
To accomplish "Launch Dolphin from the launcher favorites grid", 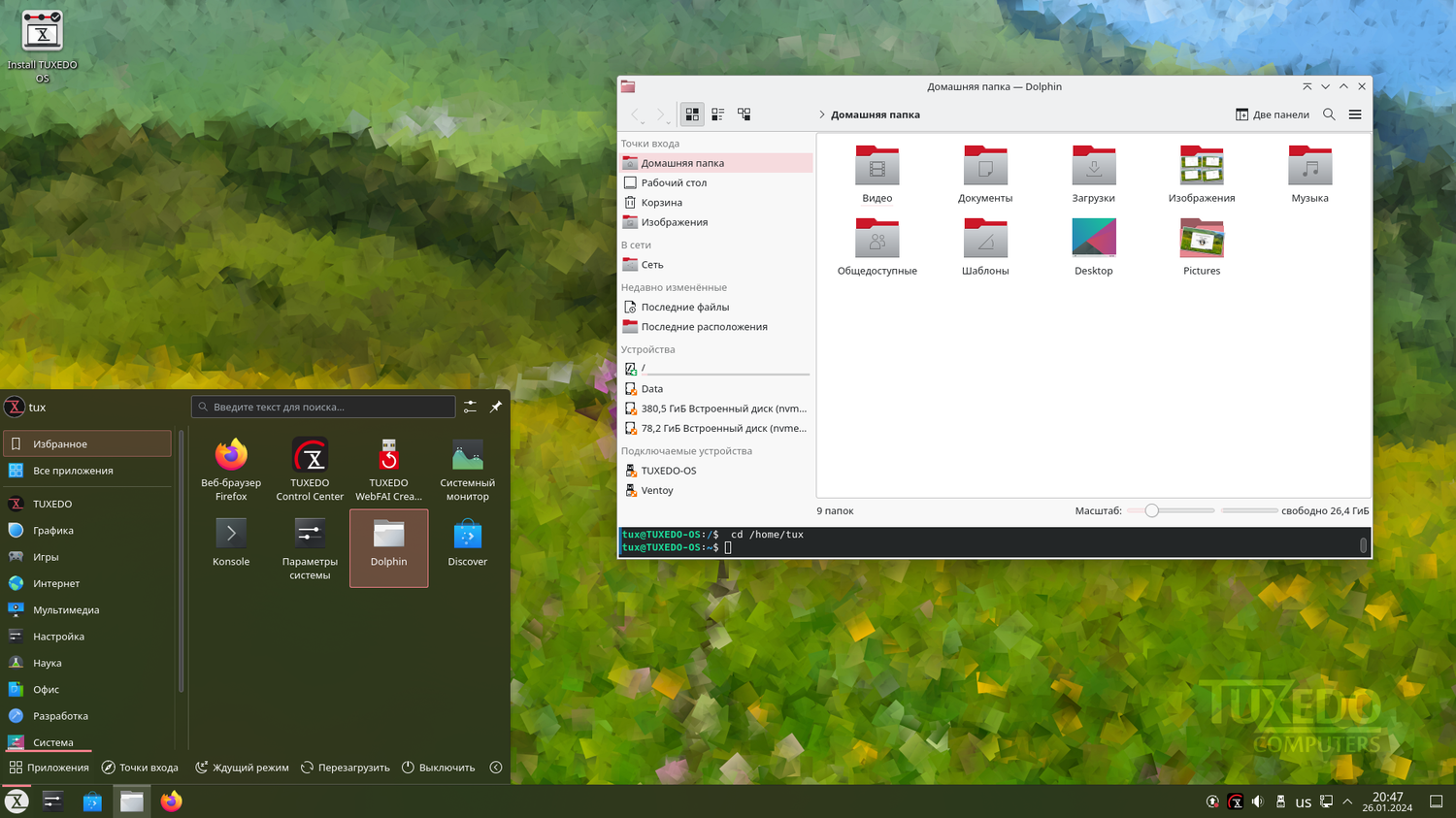I will pos(388,548).
